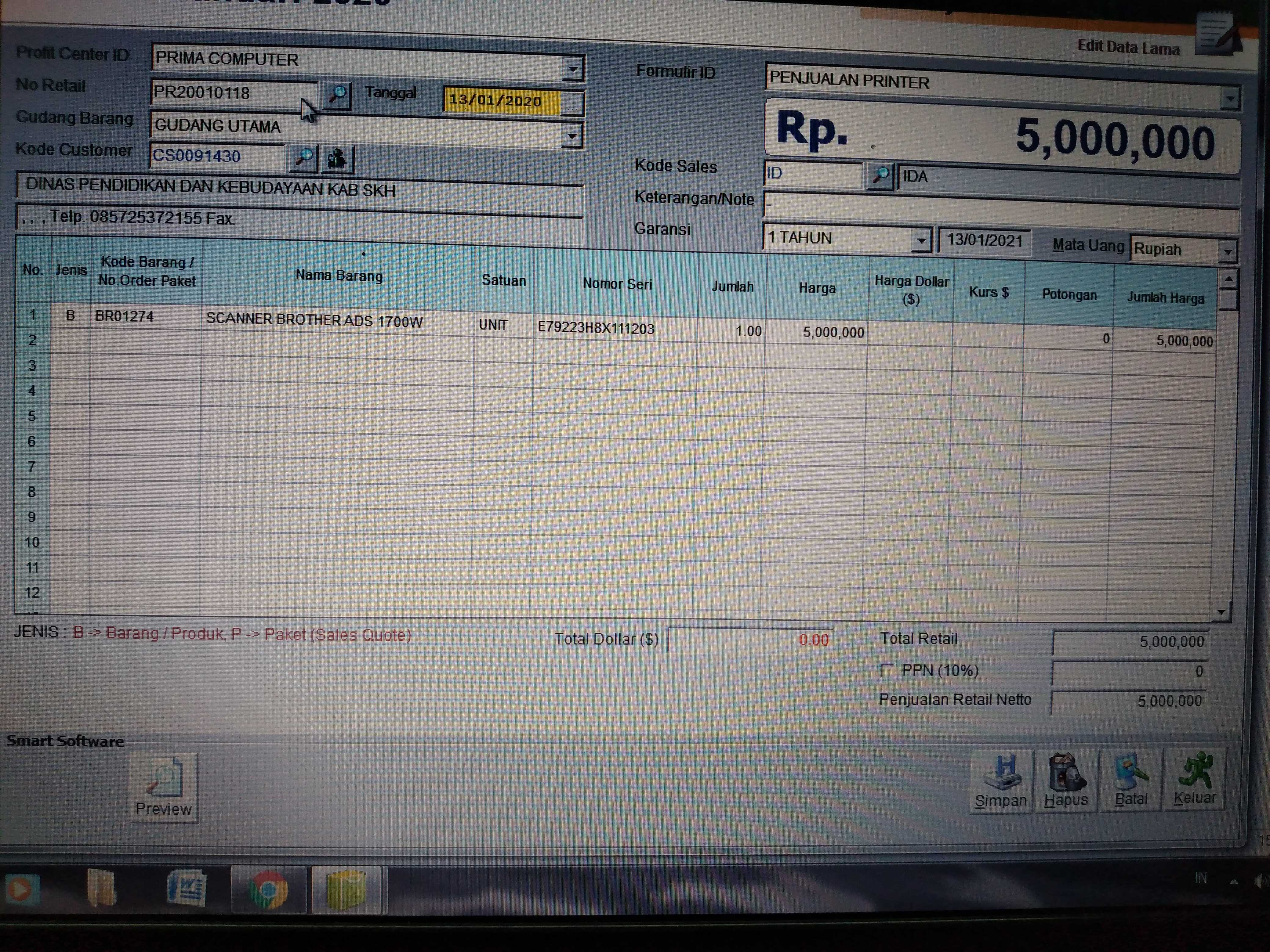The height and width of the screenshot is (952, 1270).
Task: Expand the Profit Center ID dropdown
Action: click(x=572, y=69)
